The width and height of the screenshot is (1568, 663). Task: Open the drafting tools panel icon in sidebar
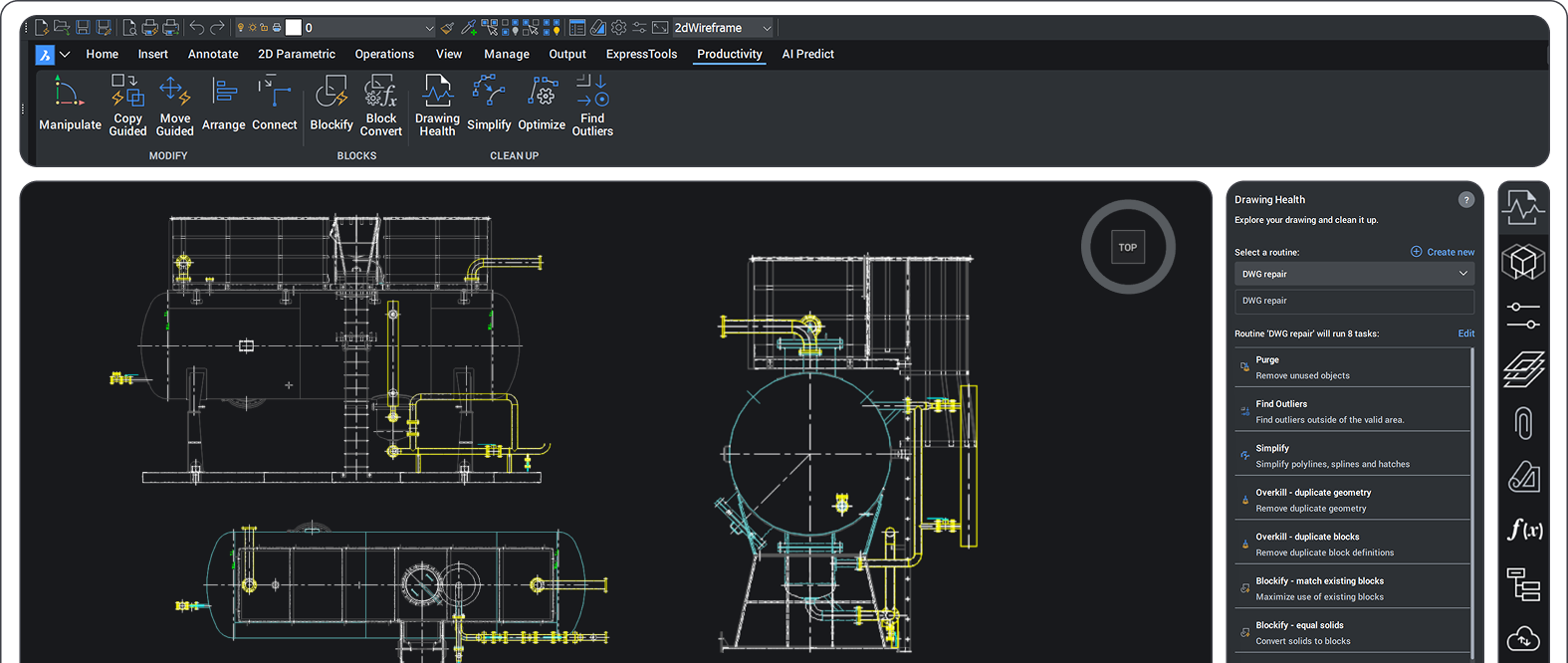tap(1523, 477)
